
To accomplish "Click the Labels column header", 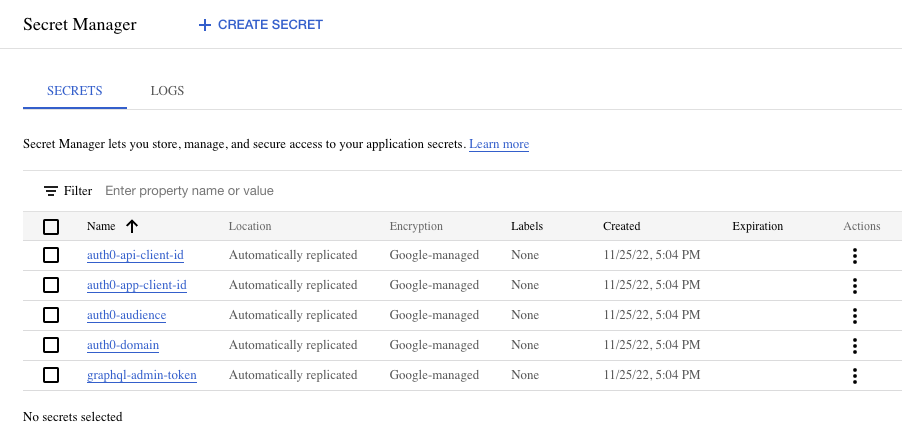I will point(527,226).
